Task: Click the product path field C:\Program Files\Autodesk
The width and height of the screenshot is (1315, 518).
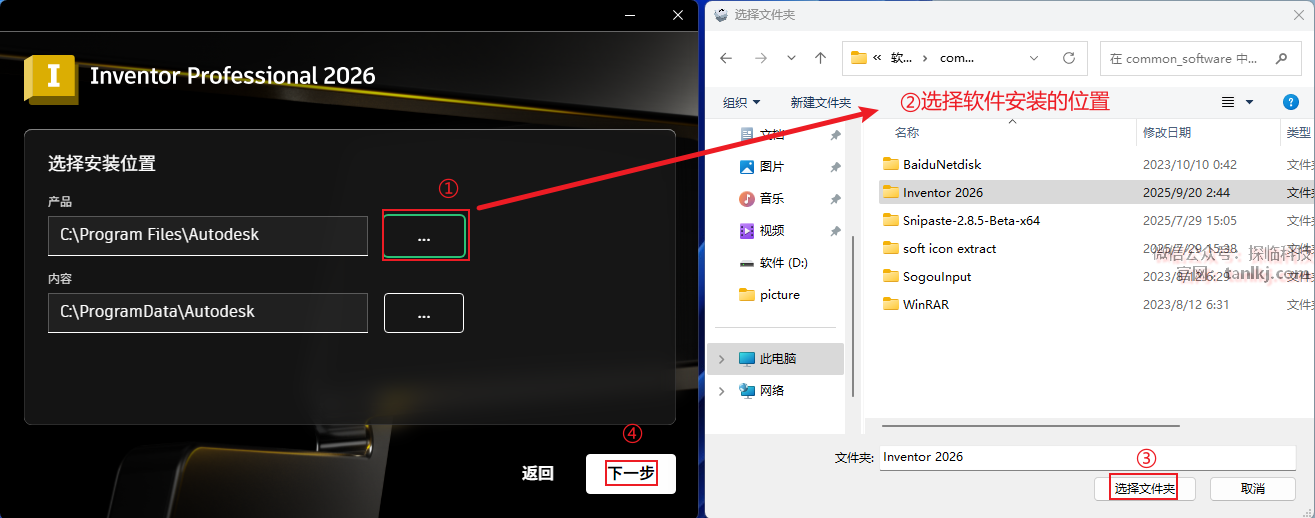Action: pyautogui.click(x=208, y=235)
